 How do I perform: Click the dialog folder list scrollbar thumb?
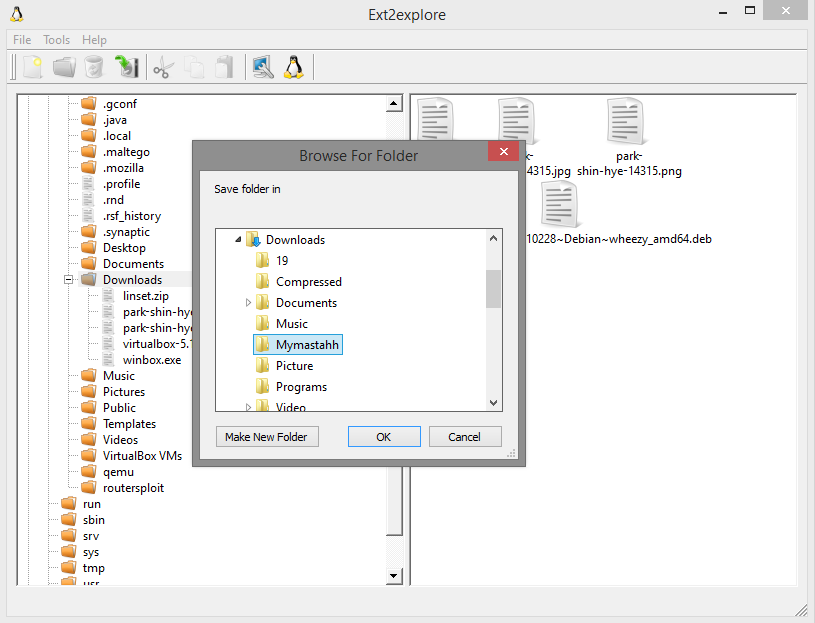tap(493, 288)
